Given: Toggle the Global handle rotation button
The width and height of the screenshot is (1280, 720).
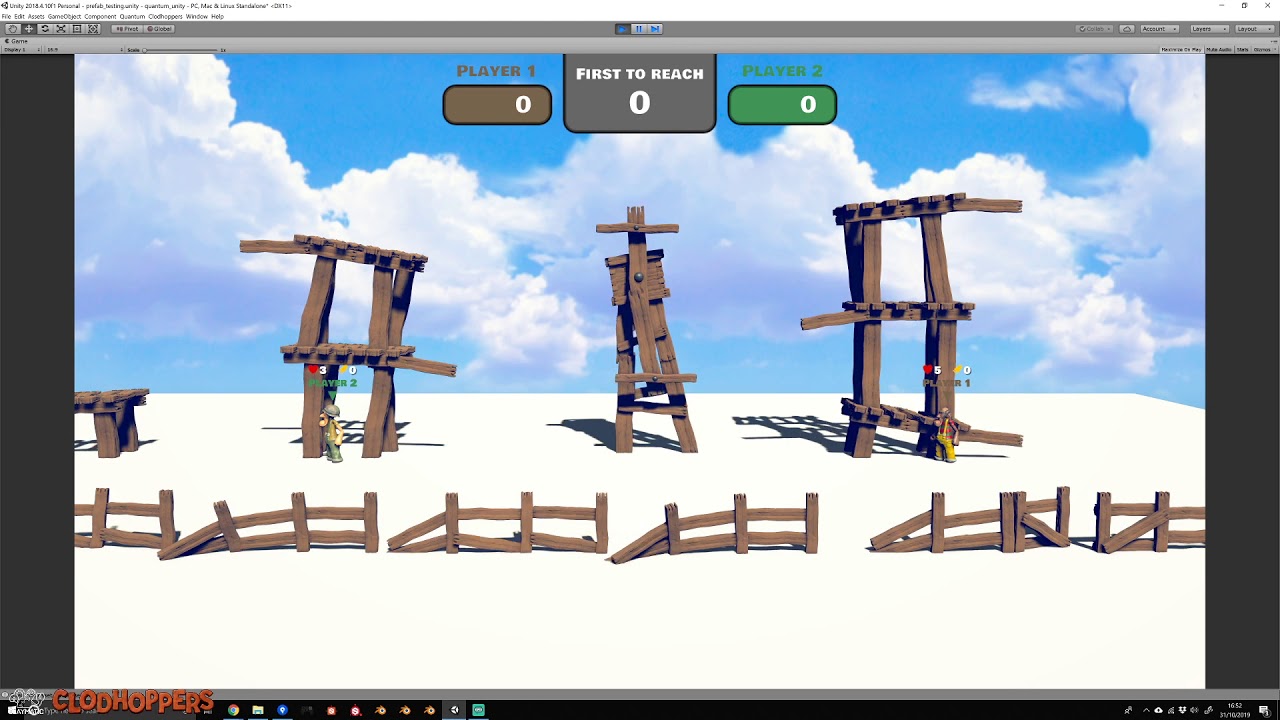Looking at the screenshot, I should point(159,29).
